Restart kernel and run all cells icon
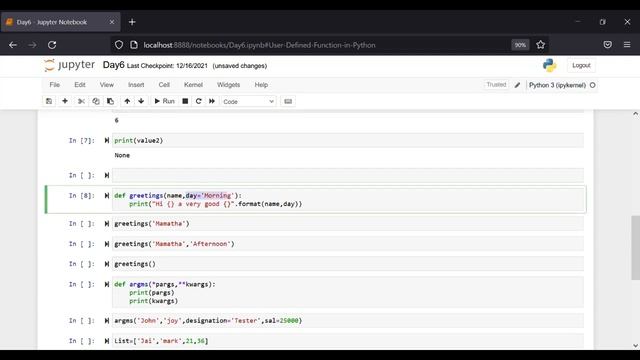640x360 pixels. (x=212, y=101)
